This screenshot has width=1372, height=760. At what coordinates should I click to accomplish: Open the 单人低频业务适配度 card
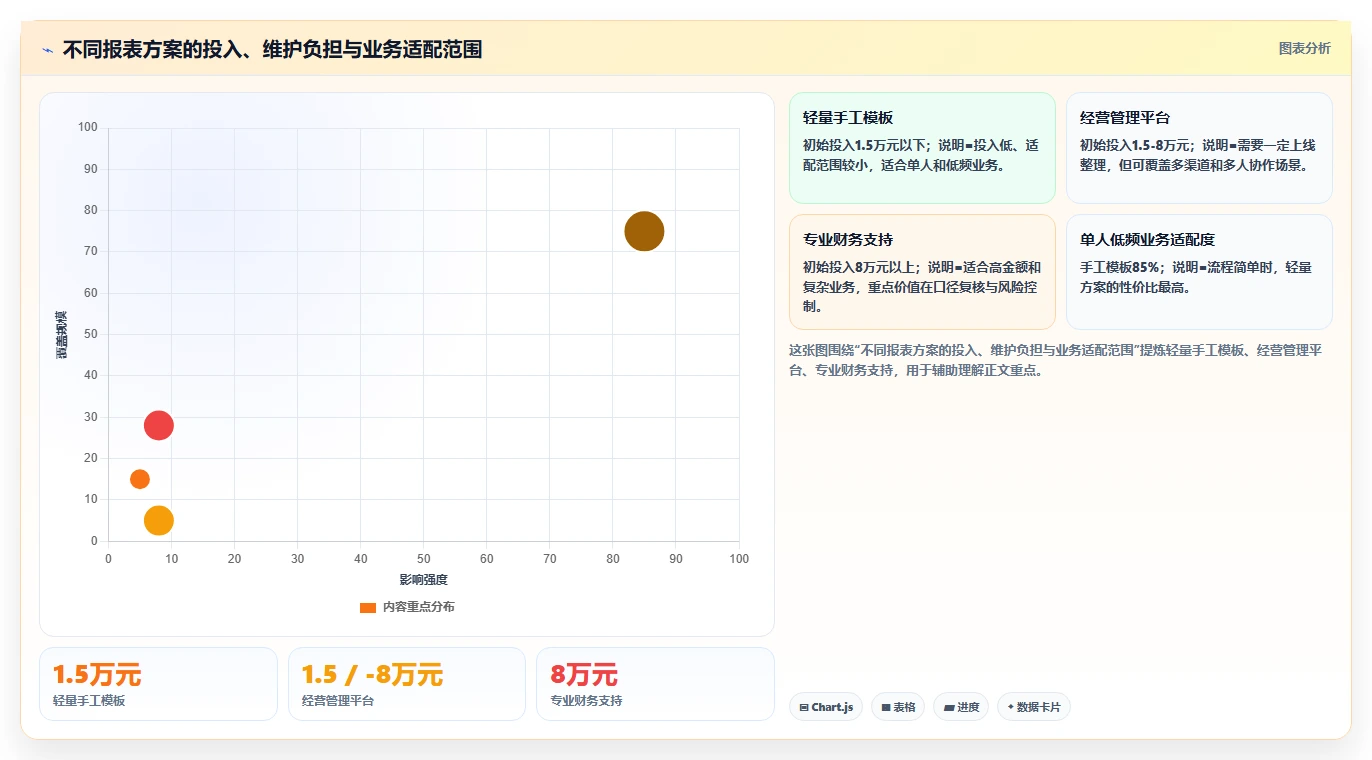pyautogui.click(x=1199, y=272)
